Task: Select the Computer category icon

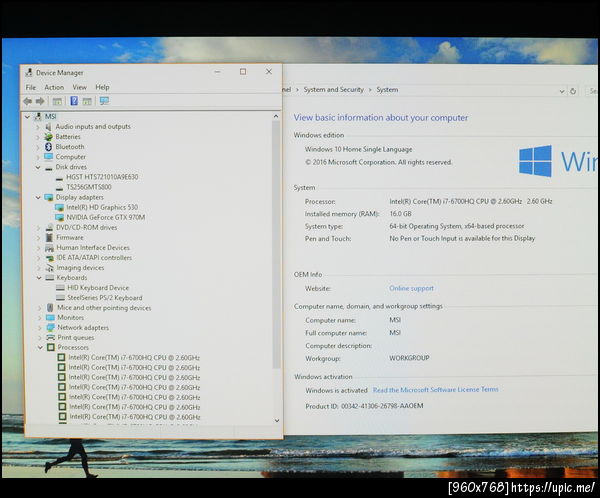Action: [x=48, y=157]
